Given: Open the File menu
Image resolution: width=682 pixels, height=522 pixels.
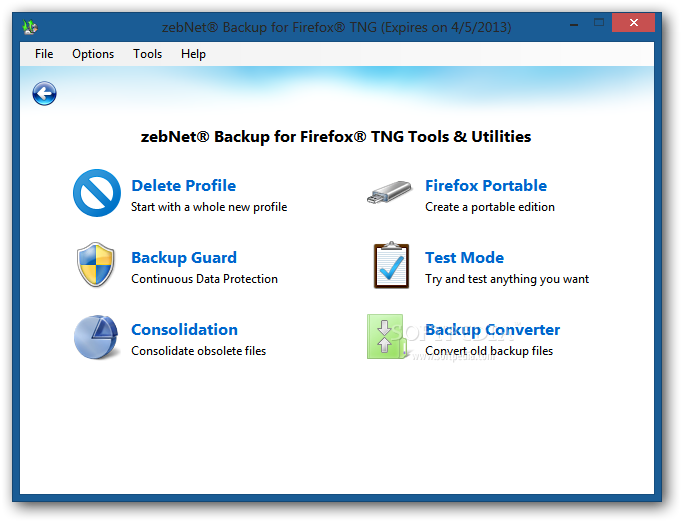Looking at the screenshot, I should tap(44, 54).
